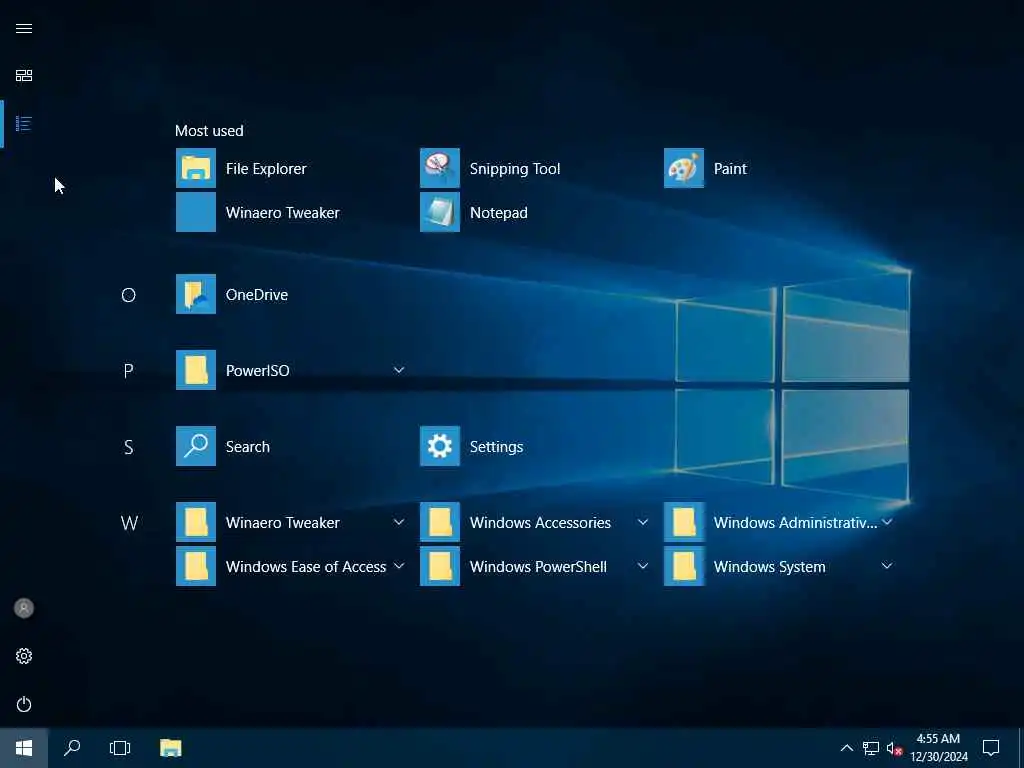Show hidden system tray icons
The width and height of the screenshot is (1024, 768).
846,748
